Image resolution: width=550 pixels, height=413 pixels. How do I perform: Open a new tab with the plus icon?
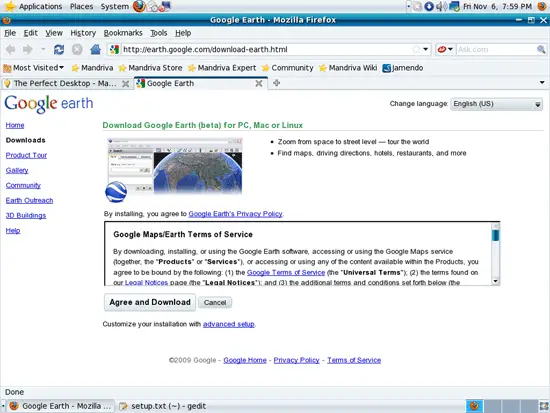point(276,83)
